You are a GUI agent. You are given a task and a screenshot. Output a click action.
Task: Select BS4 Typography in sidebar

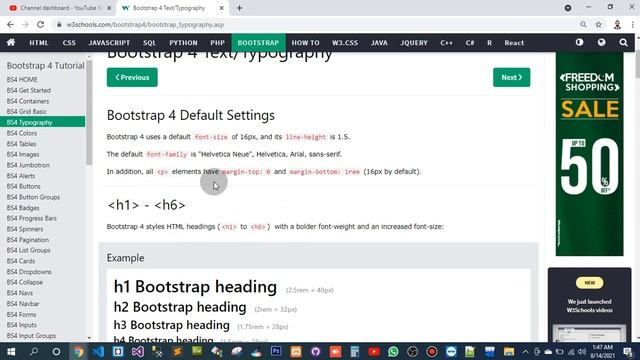coord(42,122)
